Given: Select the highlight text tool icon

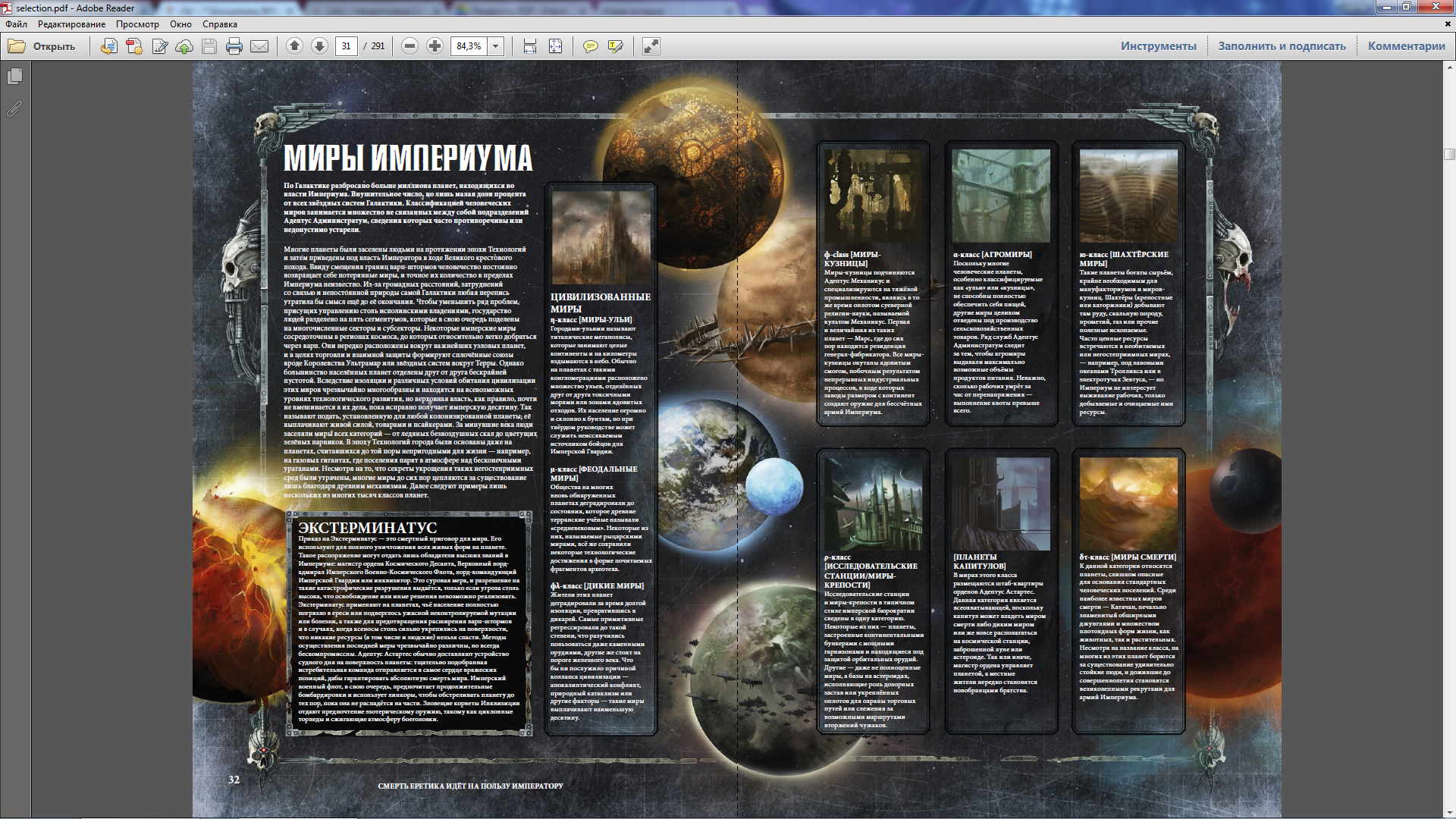Looking at the screenshot, I should (x=616, y=46).
